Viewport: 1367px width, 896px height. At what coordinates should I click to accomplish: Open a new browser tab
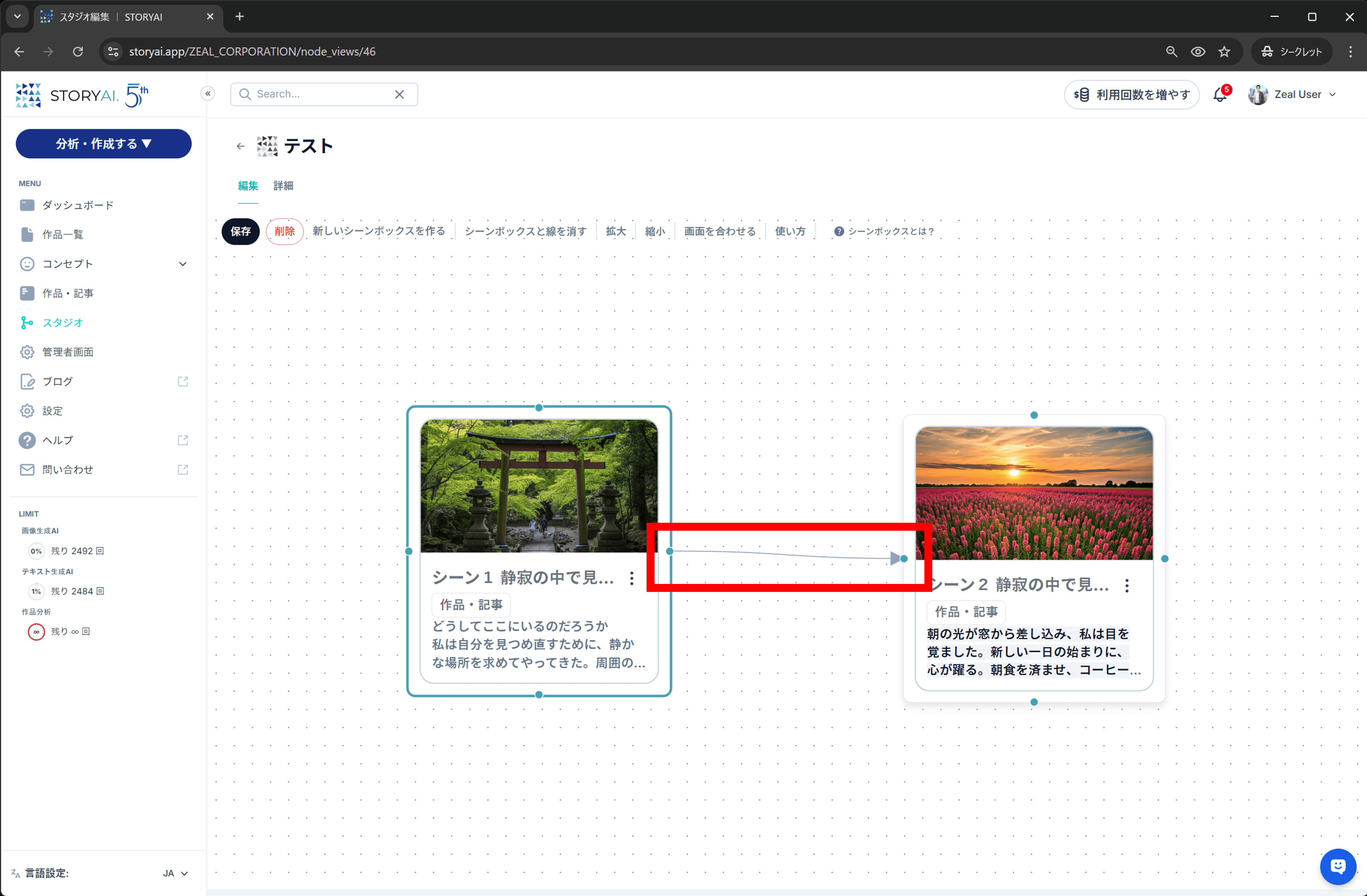239,17
